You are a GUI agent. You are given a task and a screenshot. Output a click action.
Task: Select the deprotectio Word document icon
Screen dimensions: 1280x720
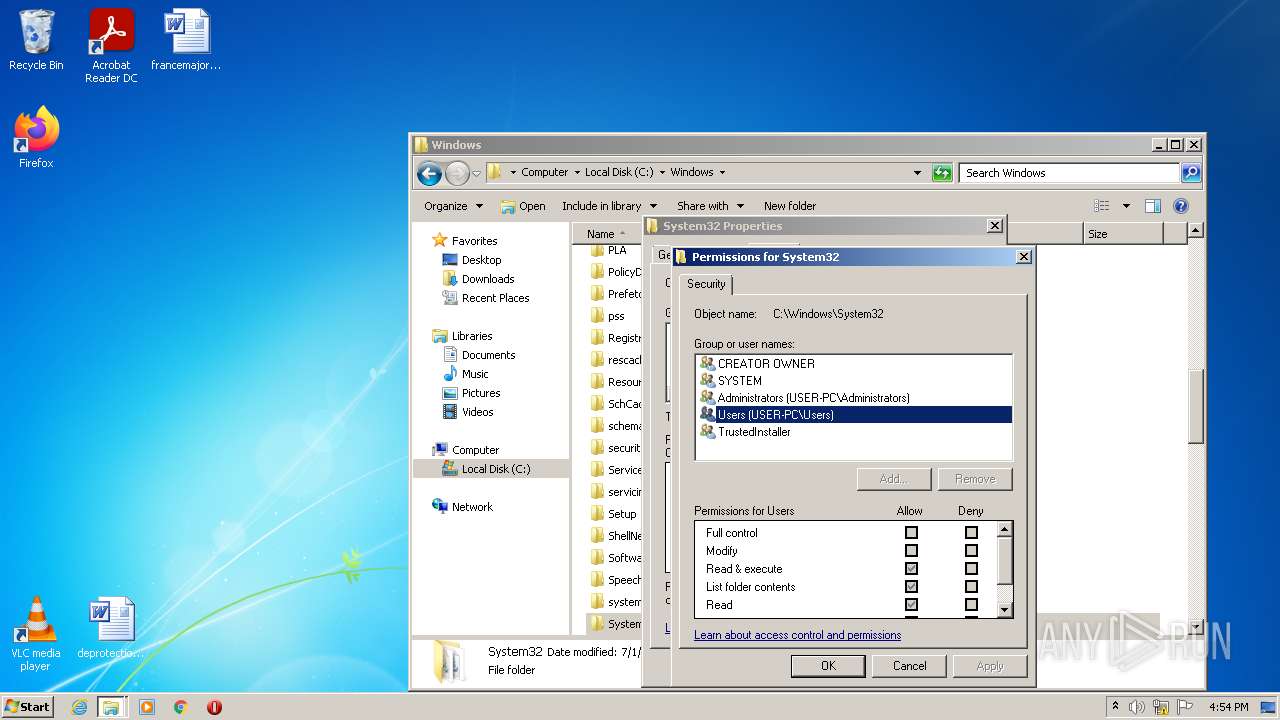pos(110,628)
